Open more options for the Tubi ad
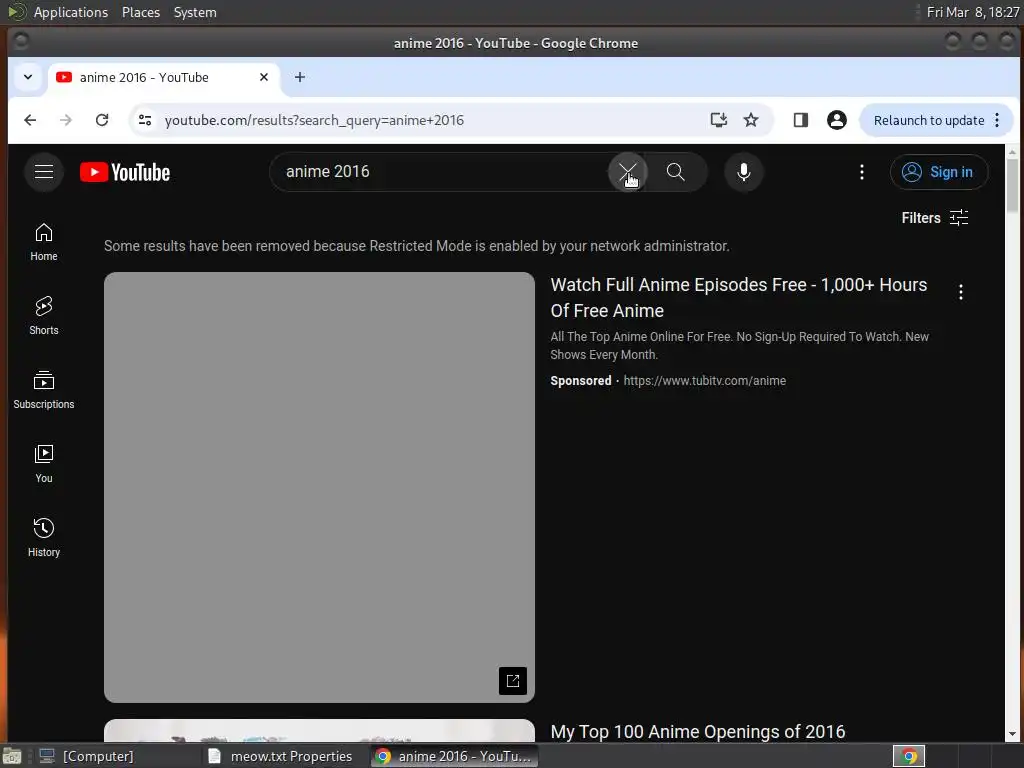The height and width of the screenshot is (768, 1024). pyautogui.click(x=961, y=292)
